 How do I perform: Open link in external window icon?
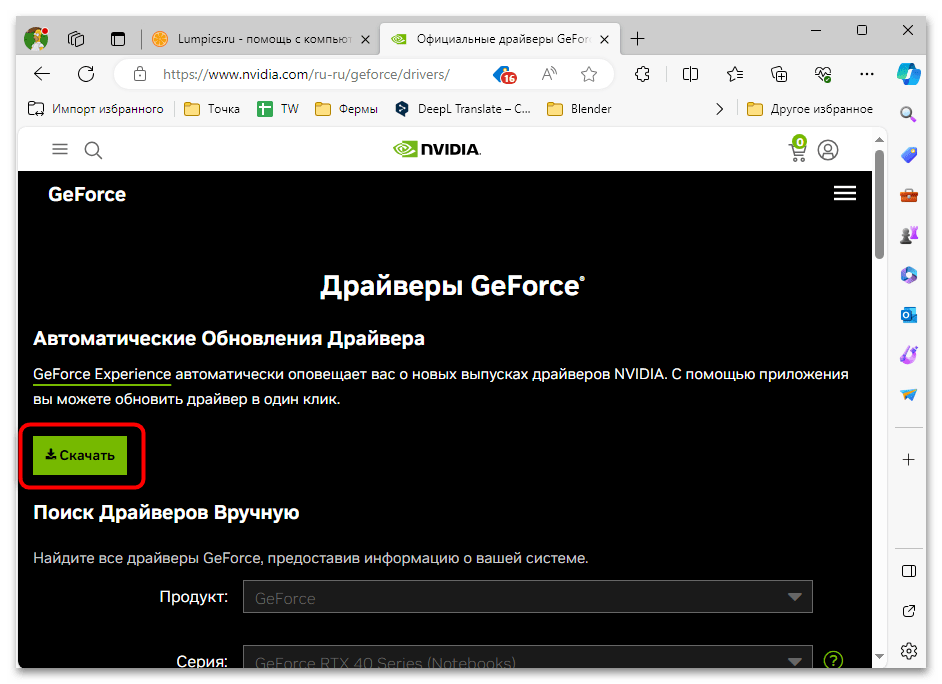[909, 611]
